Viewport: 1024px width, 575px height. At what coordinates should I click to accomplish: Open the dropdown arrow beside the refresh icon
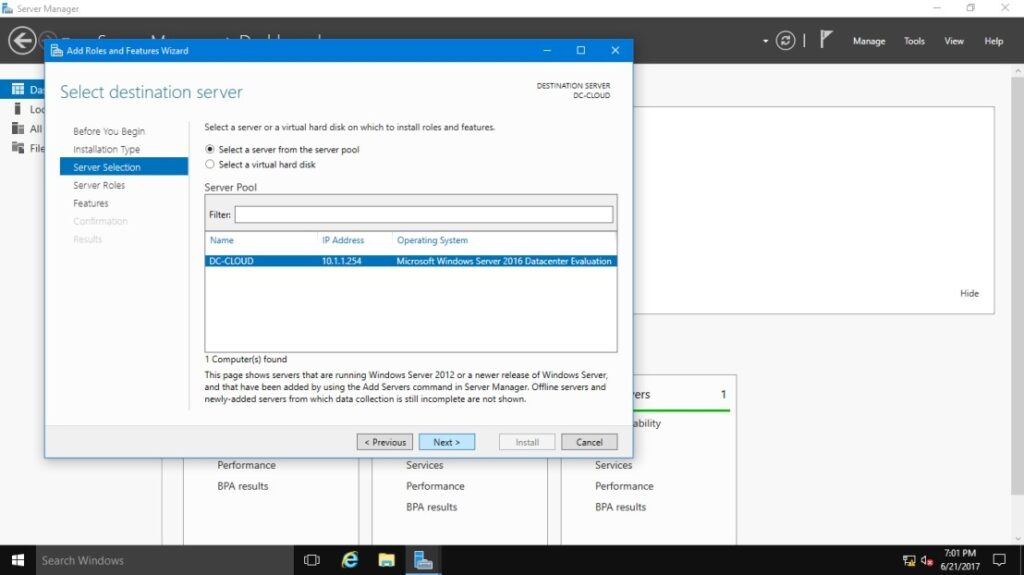point(765,41)
